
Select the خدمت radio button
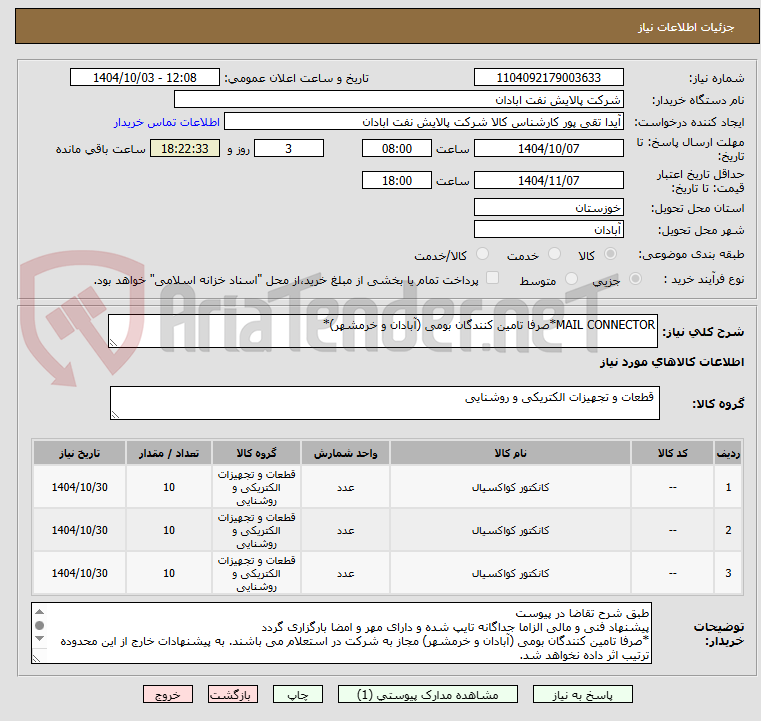point(554,254)
